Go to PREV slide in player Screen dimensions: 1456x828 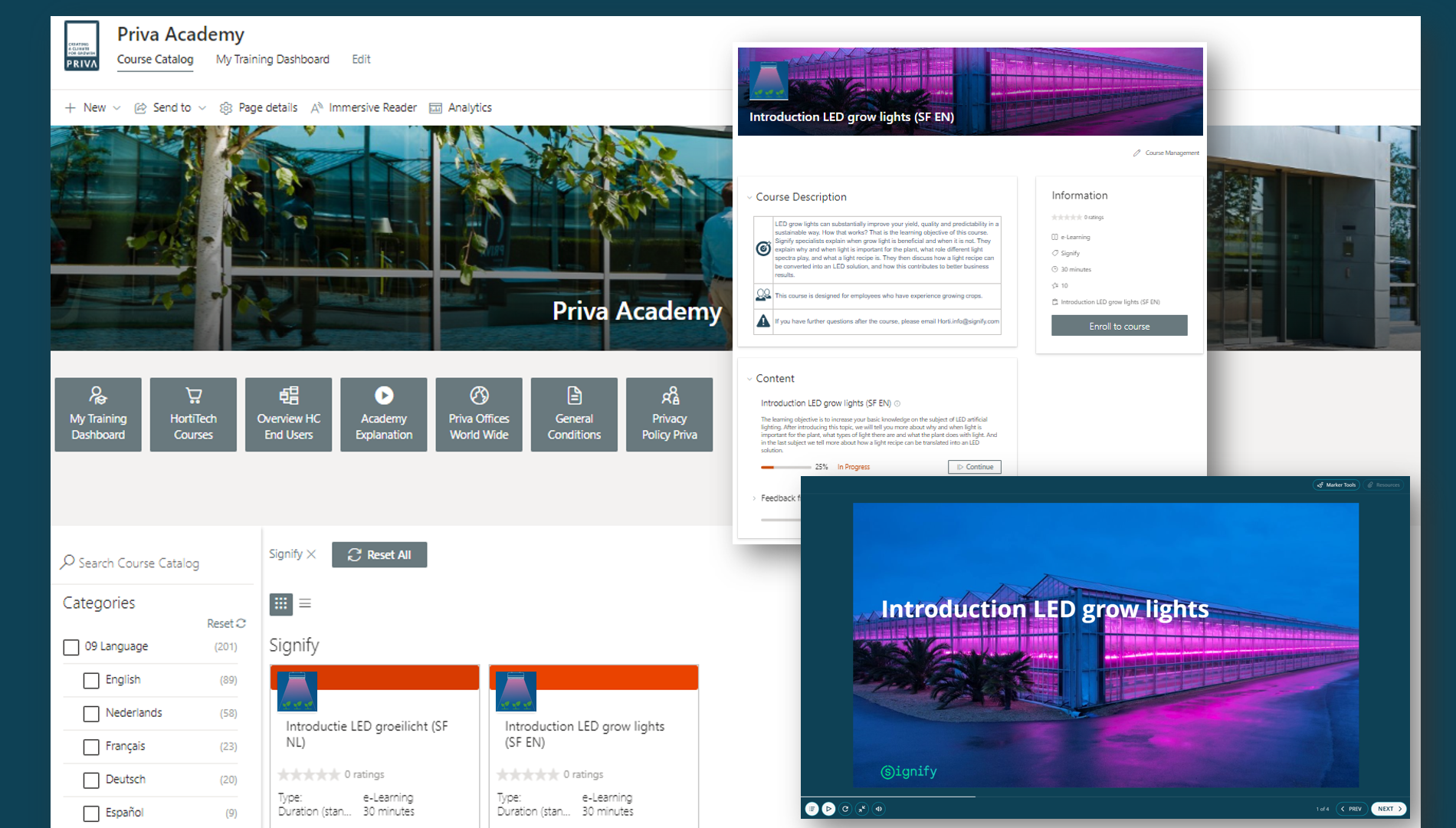1351,809
